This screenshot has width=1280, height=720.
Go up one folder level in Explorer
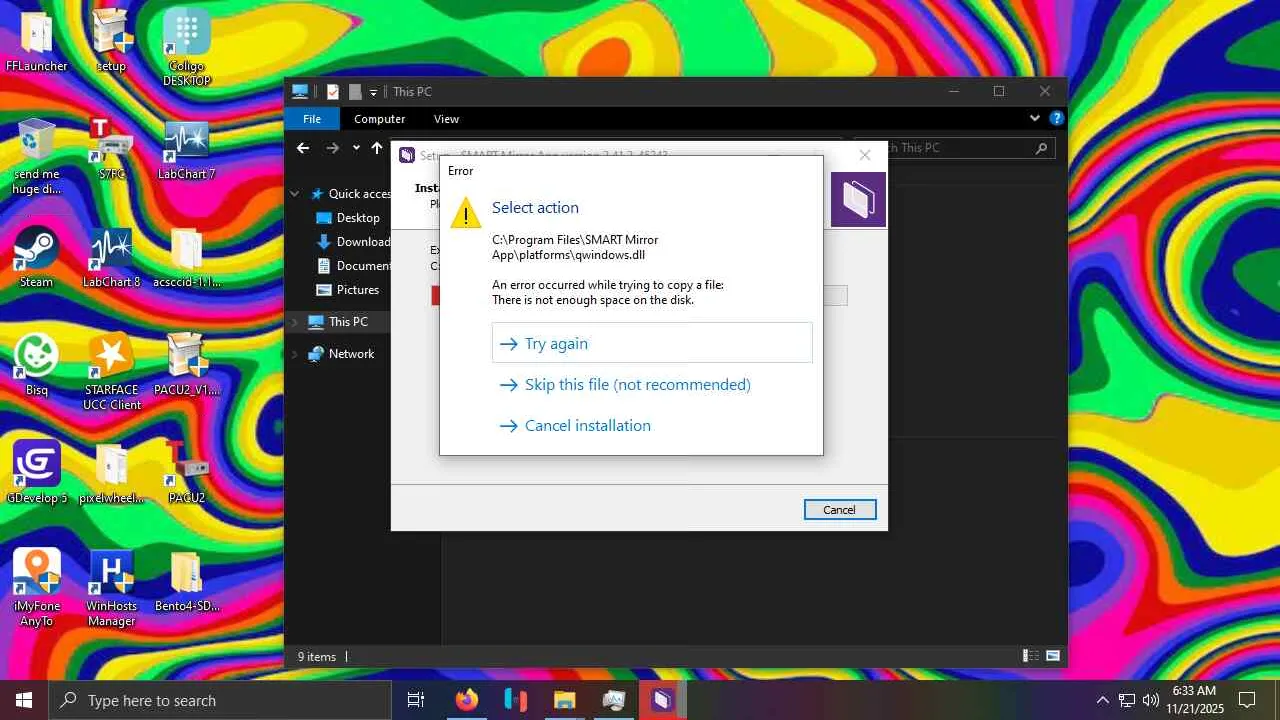[x=377, y=148]
